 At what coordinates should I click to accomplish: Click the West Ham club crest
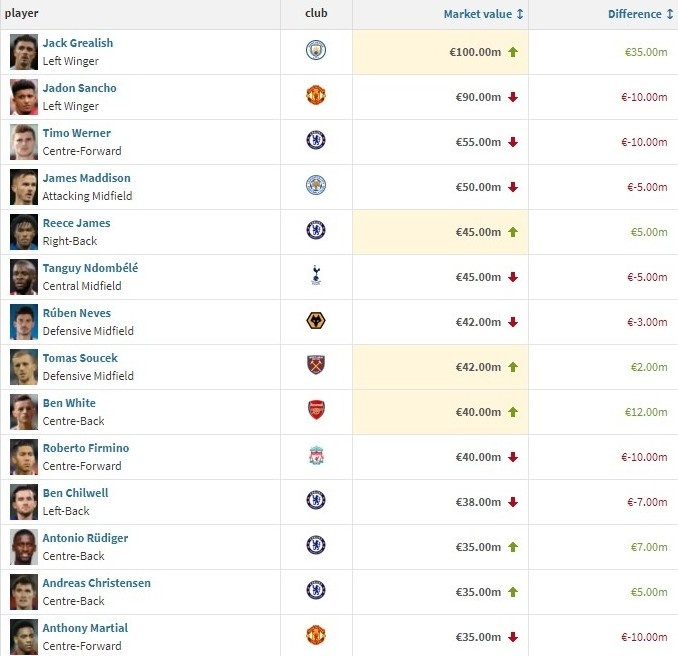pos(316,366)
